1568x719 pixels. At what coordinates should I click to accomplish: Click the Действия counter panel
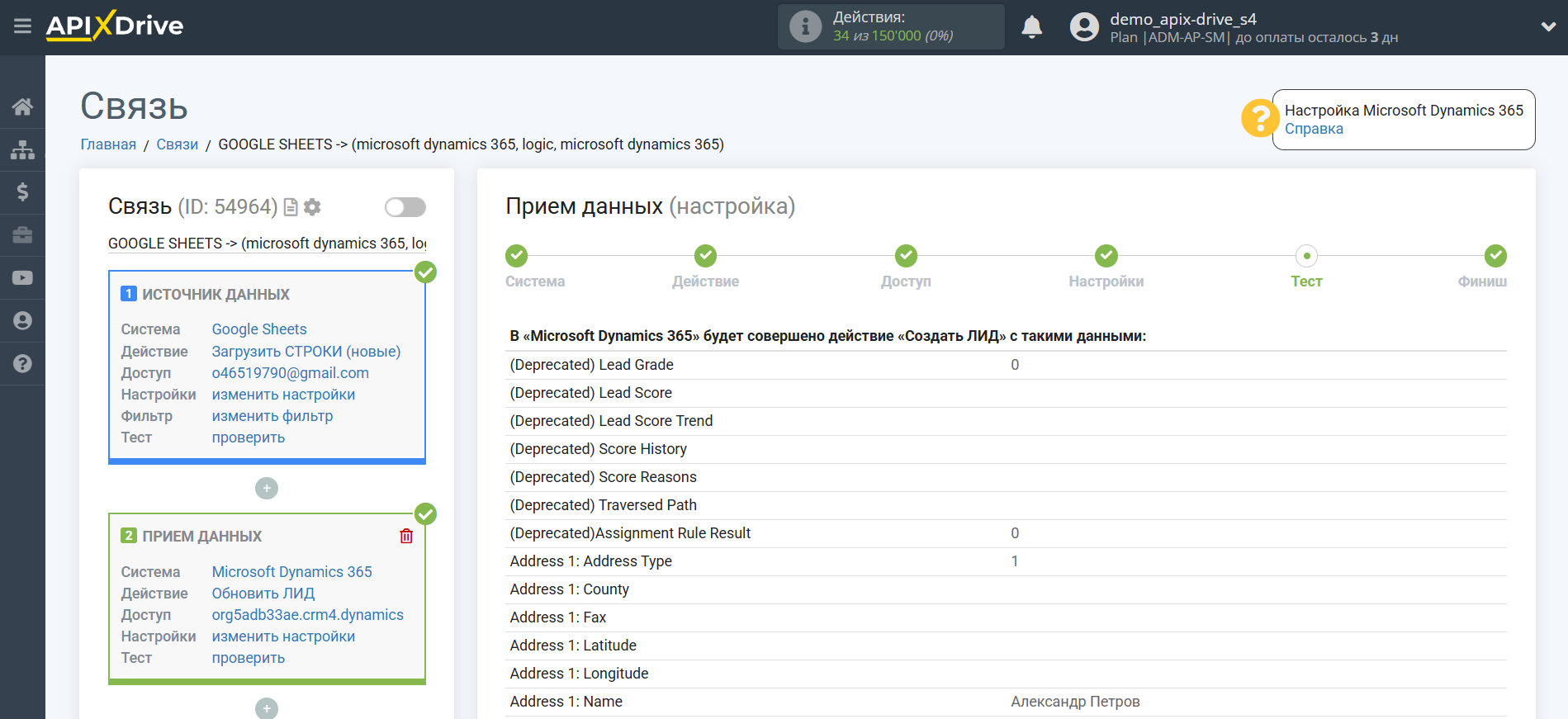[891, 27]
